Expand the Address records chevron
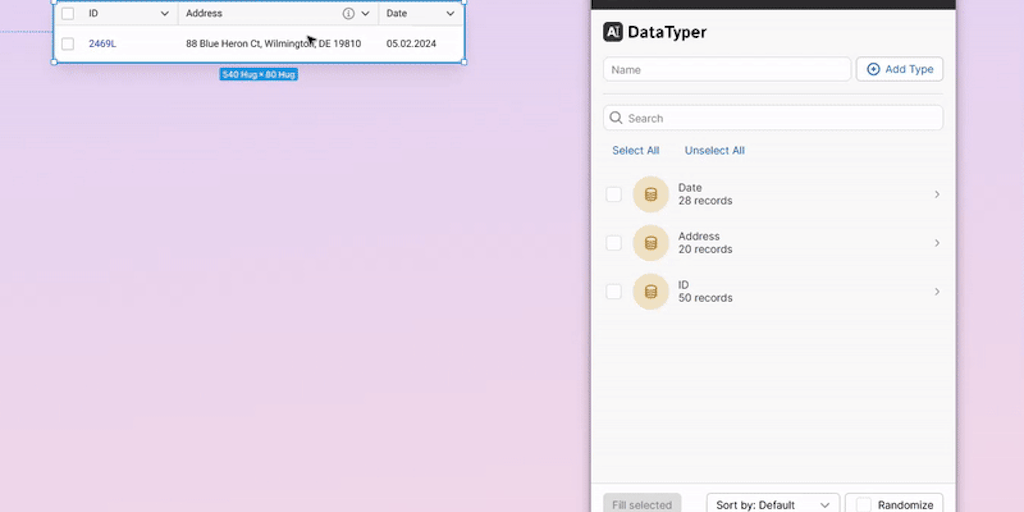 click(x=937, y=243)
